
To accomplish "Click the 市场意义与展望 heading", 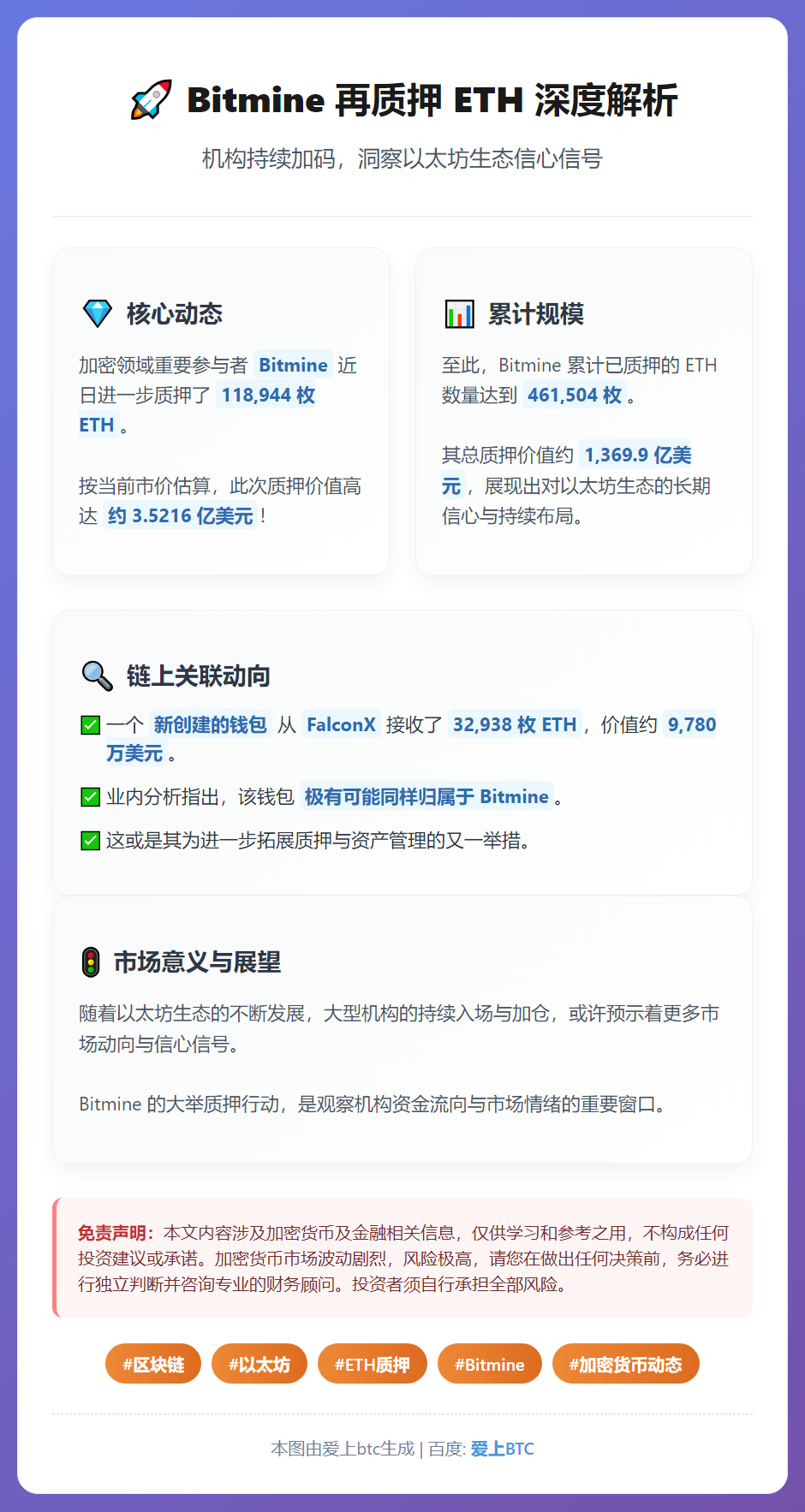I will coord(198,962).
